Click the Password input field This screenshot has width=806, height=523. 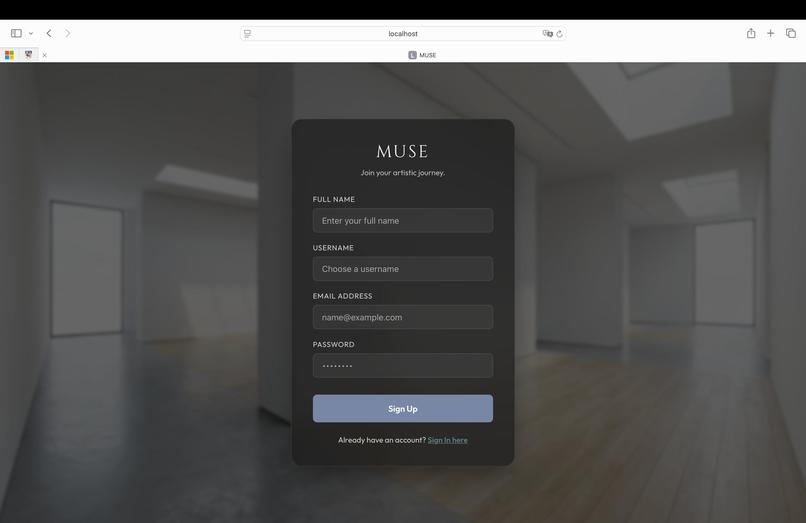click(403, 366)
